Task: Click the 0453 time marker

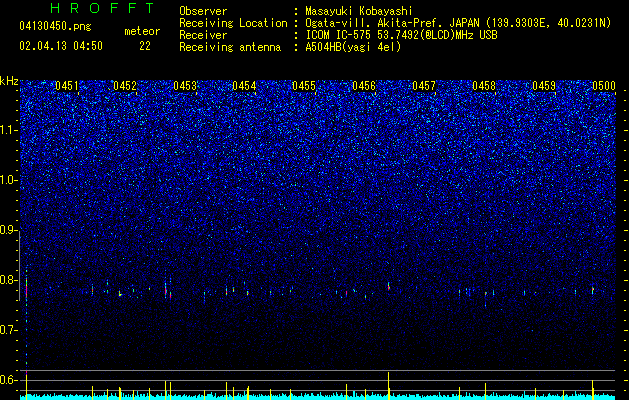Action: pos(185,86)
